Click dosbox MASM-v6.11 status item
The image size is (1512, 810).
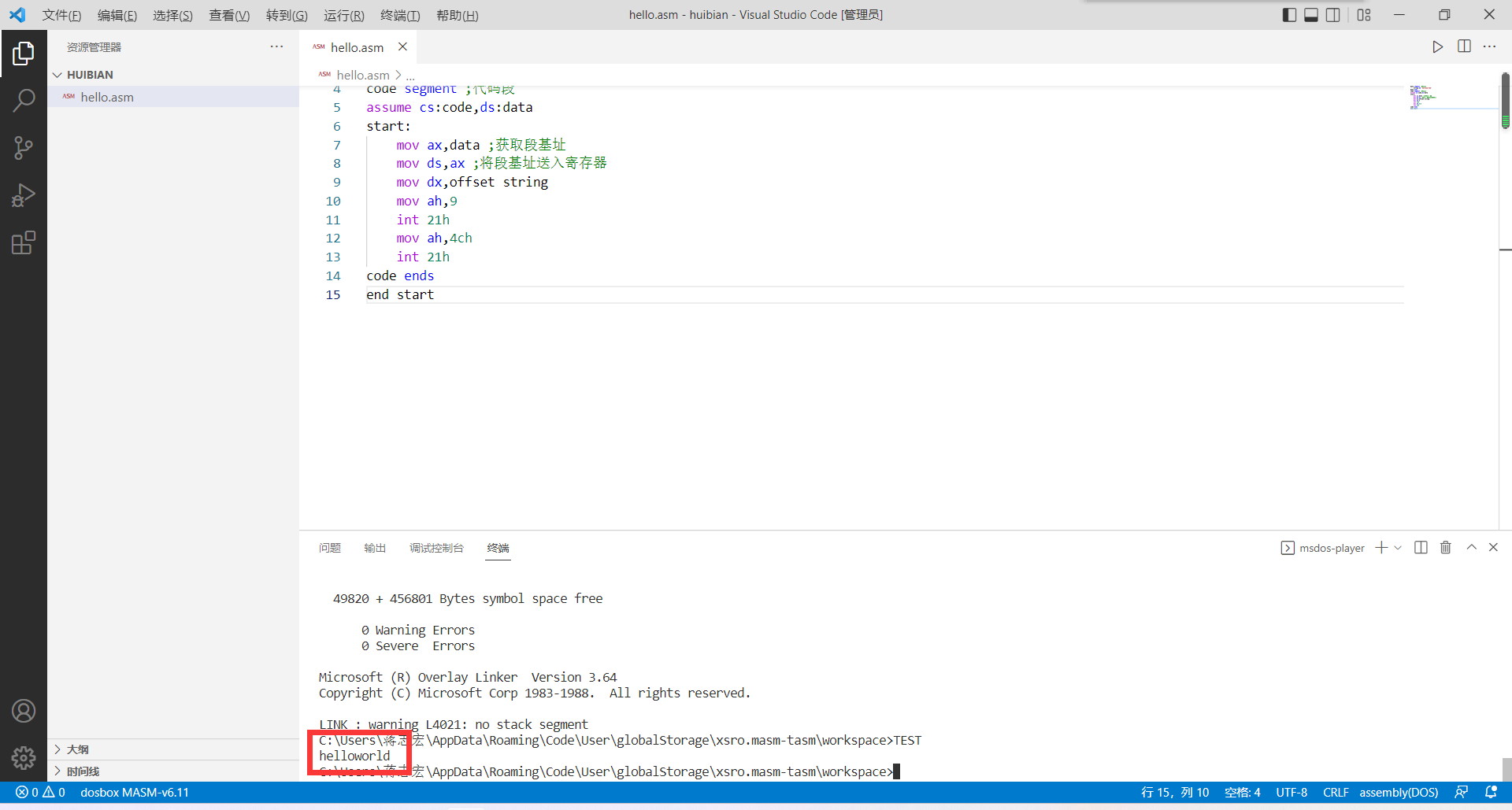pyautogui.click(x=135, y=792)
